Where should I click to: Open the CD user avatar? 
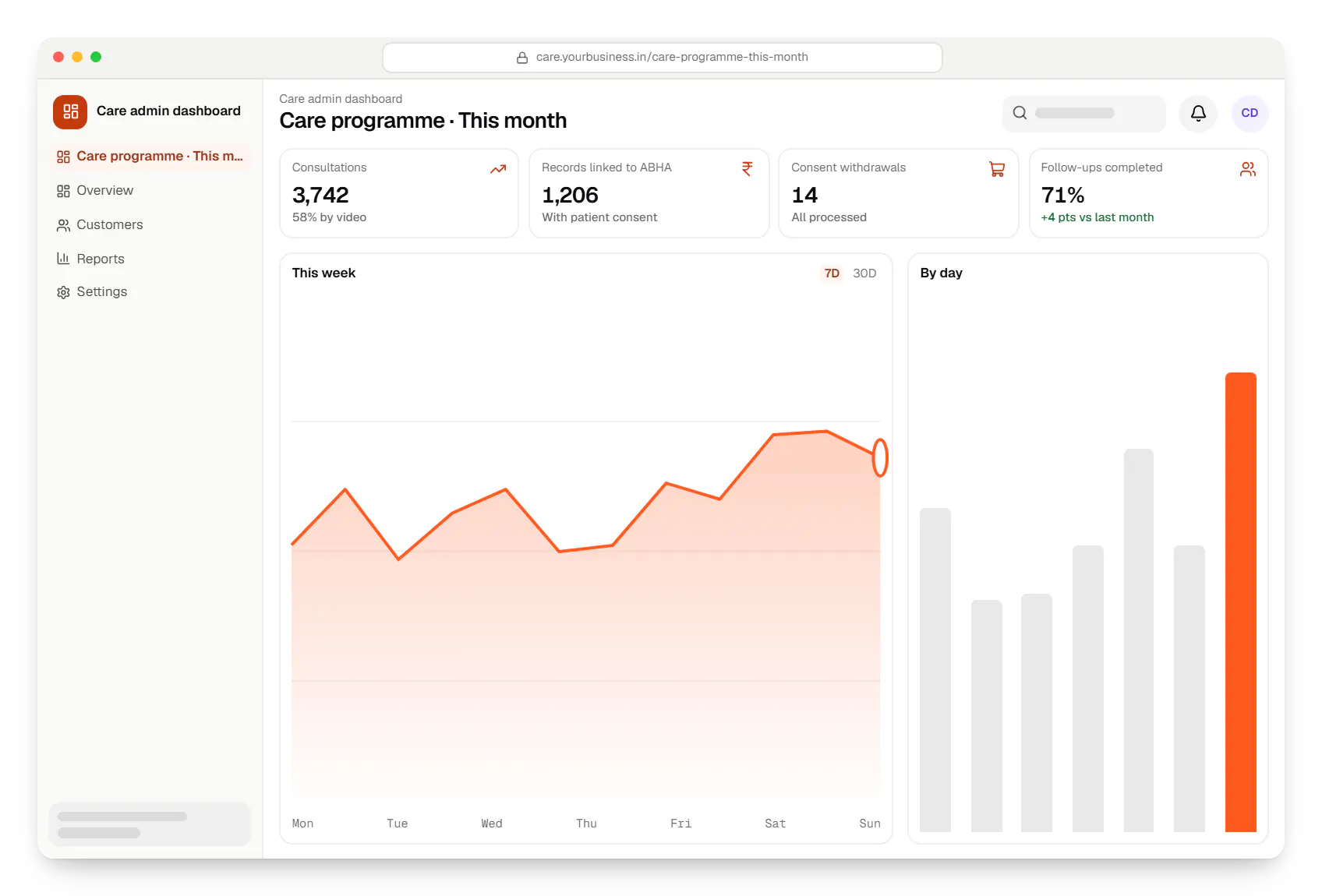[1250, 113]
